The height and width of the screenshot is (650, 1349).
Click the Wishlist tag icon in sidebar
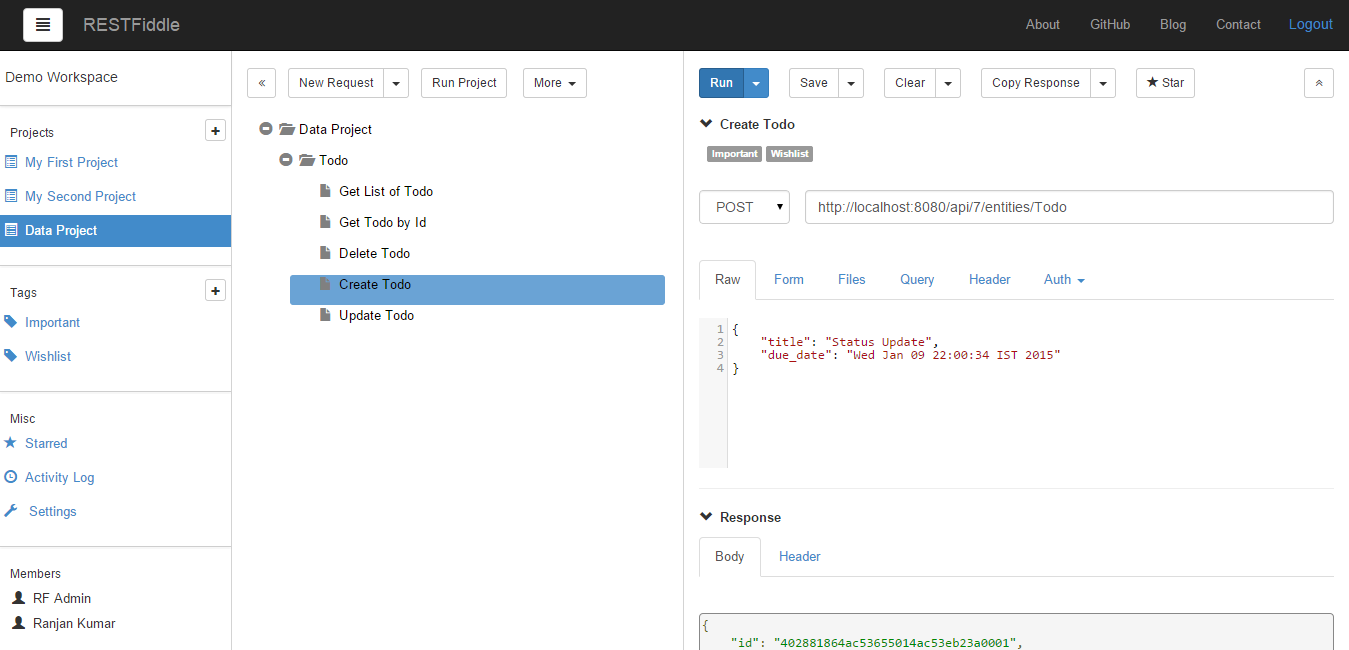click(x=11, y=356)
